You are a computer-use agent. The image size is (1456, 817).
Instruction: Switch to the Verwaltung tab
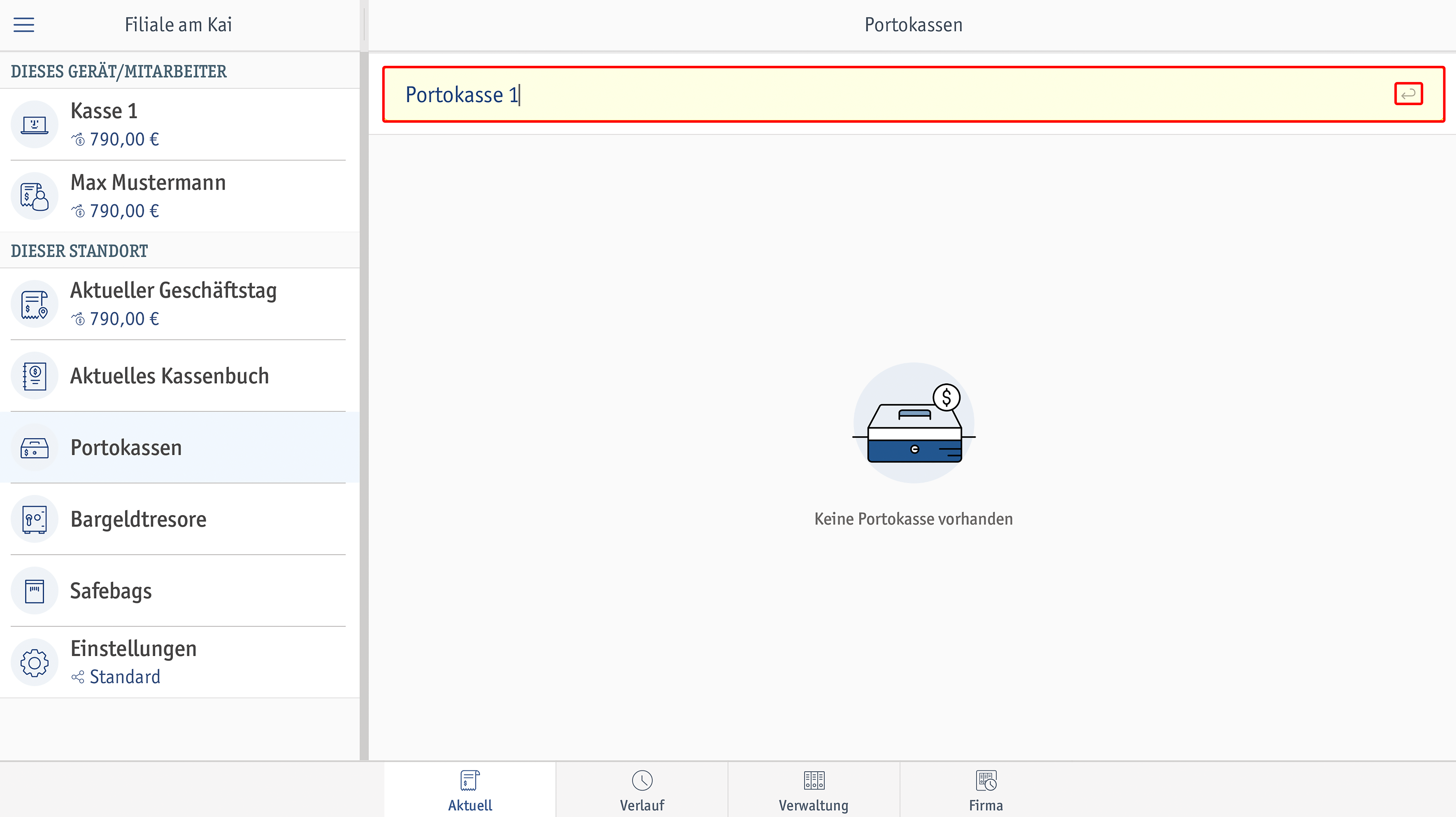(814, 789)
